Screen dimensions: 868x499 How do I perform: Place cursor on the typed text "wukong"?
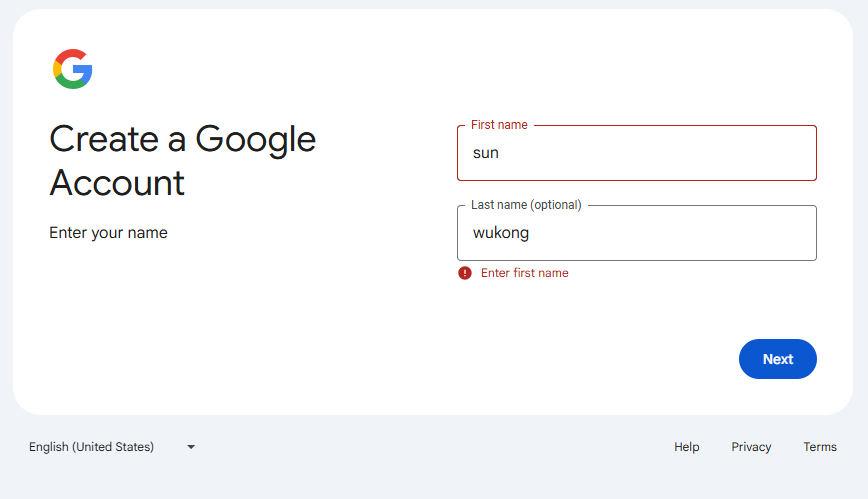pos(501,233)
